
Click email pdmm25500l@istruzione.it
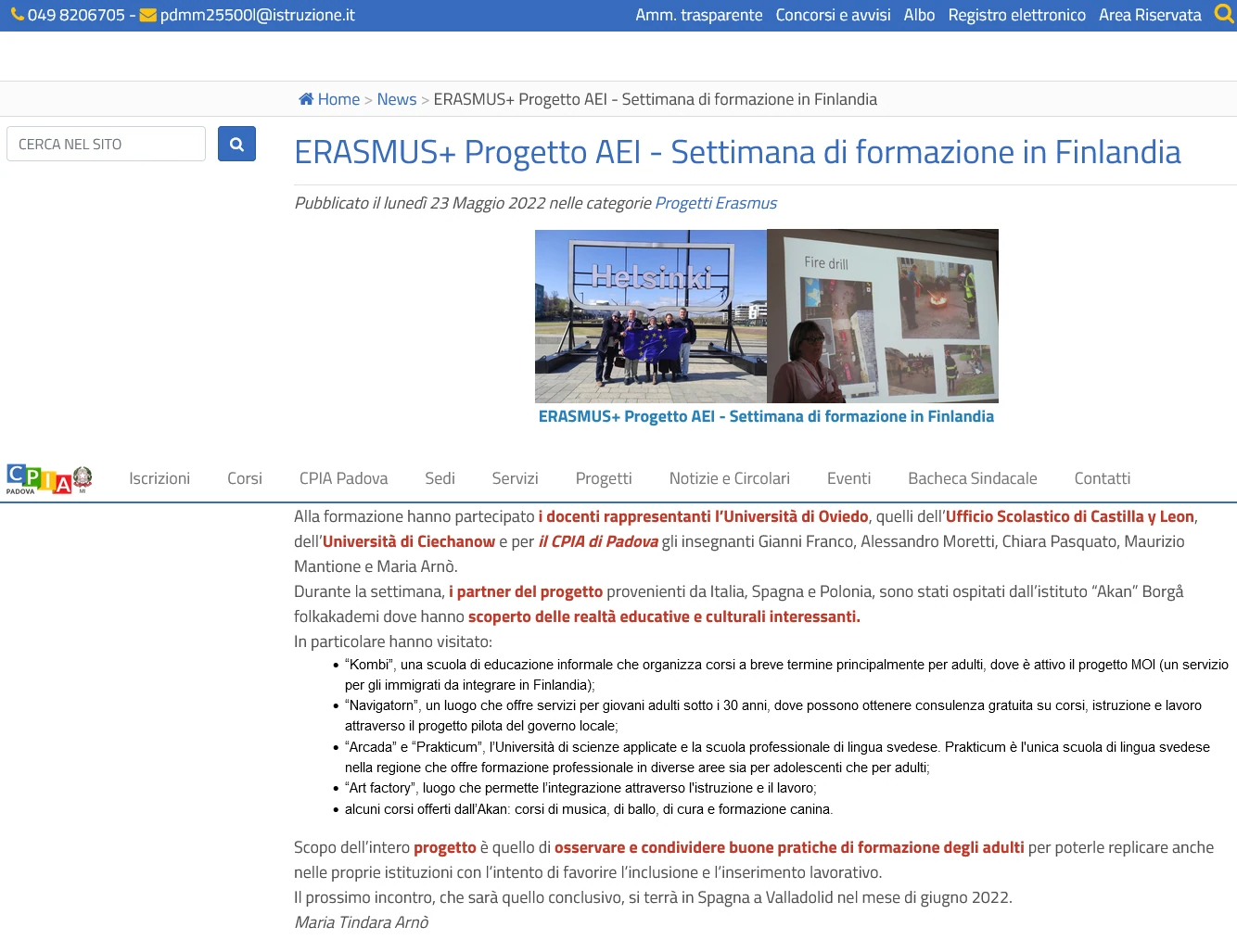click(257, 15)
